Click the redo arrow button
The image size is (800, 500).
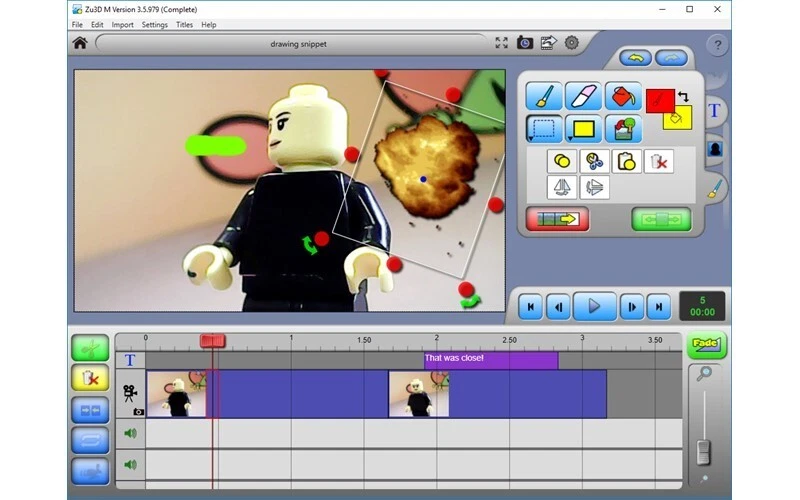point(671,58)
